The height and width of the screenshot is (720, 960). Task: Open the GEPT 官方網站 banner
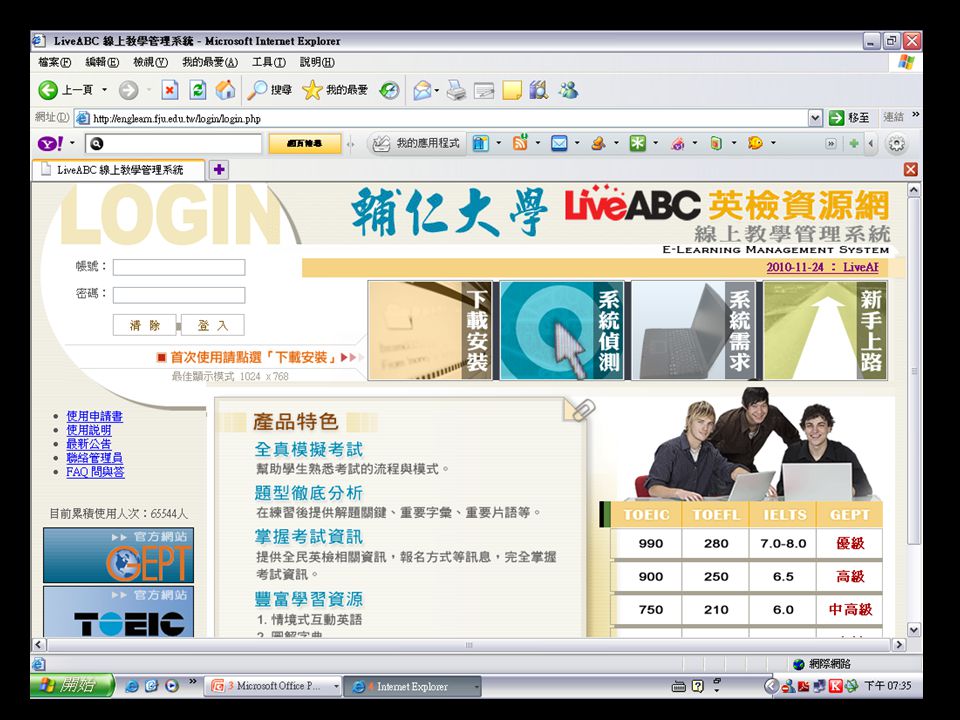[x=118, y=555]
